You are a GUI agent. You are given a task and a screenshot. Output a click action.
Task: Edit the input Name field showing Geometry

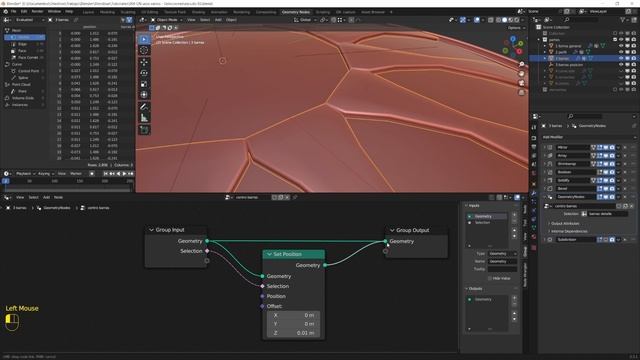pyautogui.click(x=502, y=261)
